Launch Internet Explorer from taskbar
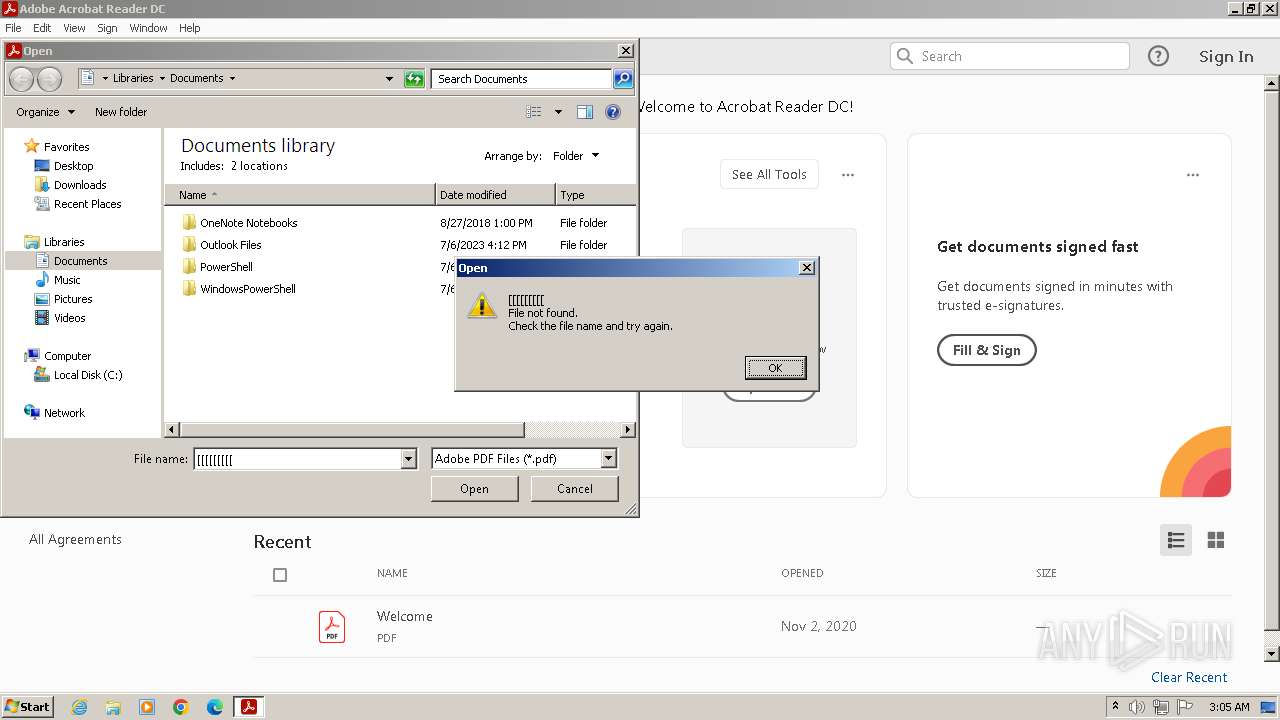Image resolution: width=1280 pixels, height=720 pixels. 79,707
